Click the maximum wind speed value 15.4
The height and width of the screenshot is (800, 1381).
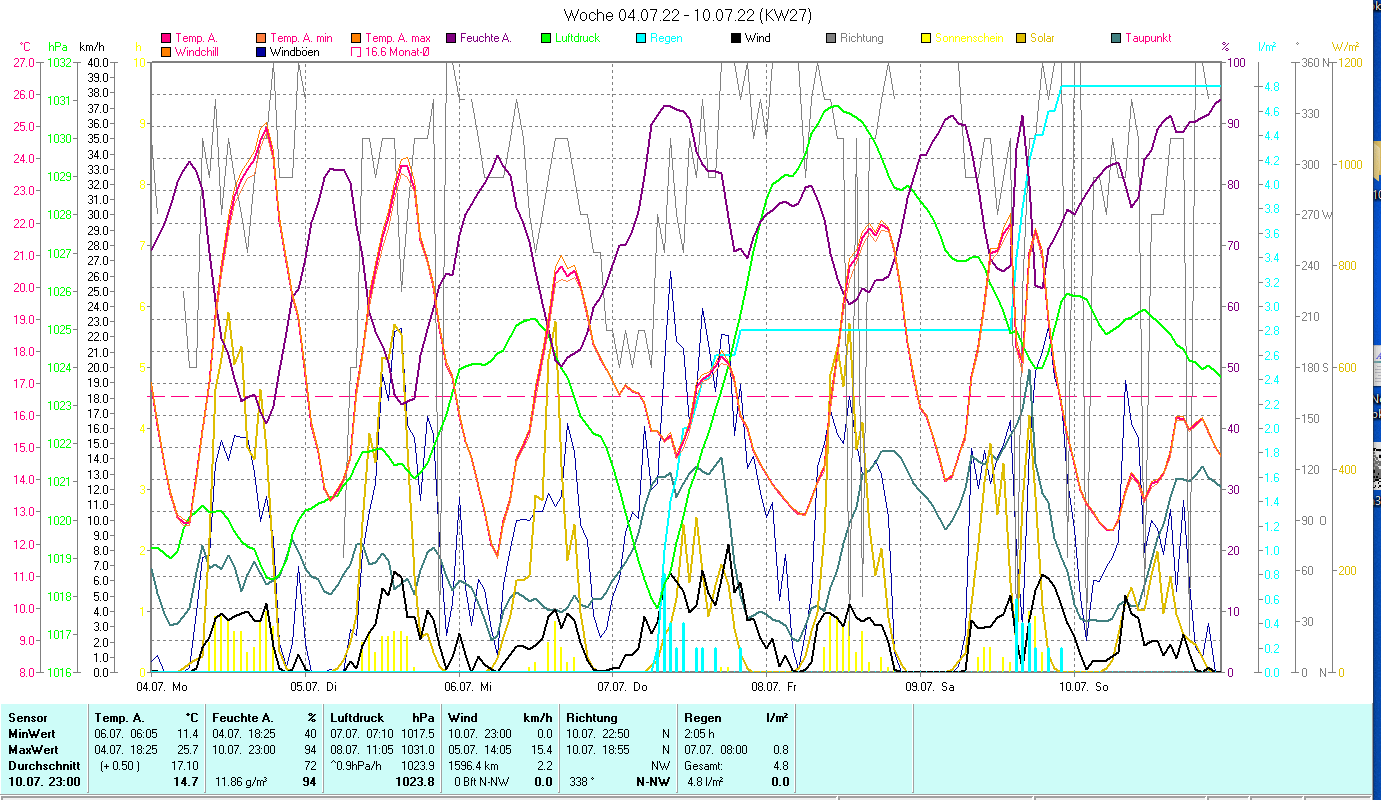(x=542, y=750)
